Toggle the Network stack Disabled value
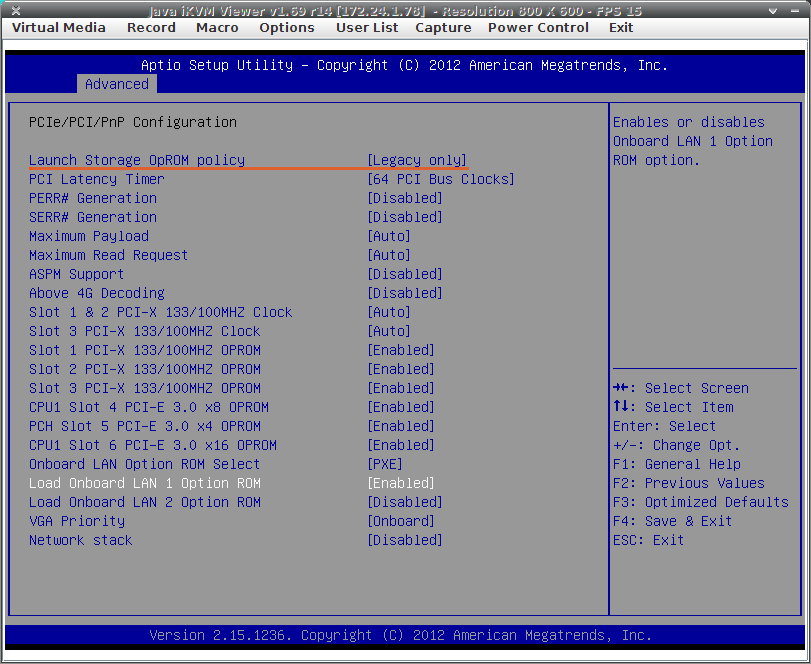This screenshot has width=811, height=664. tap(405, 540)
